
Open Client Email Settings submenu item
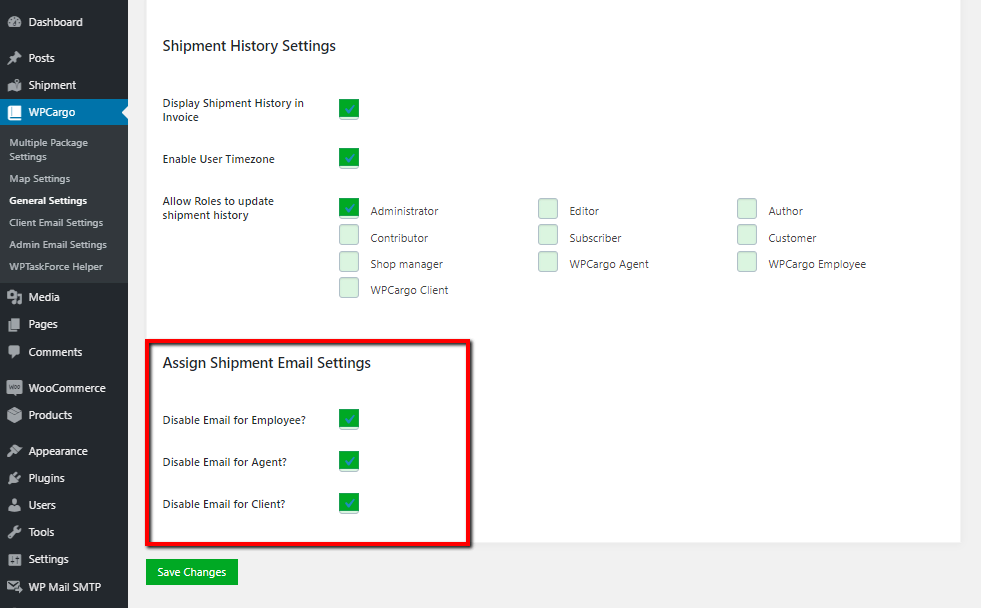(56, 223)
